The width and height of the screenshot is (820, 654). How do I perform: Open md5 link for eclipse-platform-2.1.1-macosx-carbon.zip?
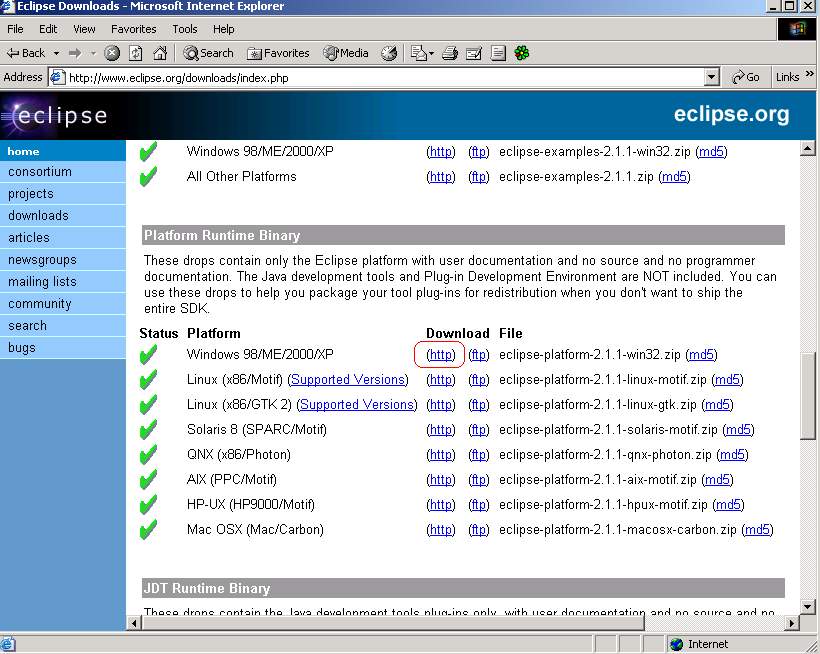pos(757,530)
